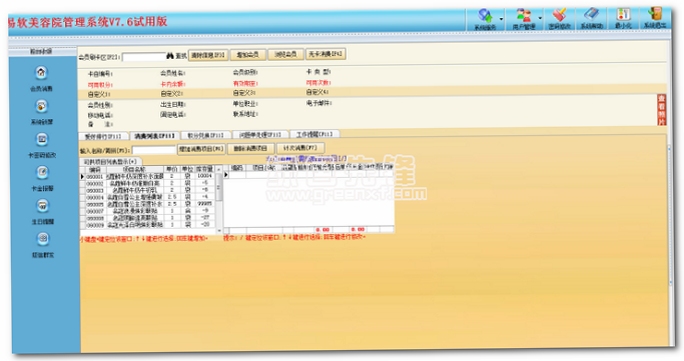Switch to the 积分兑换 tab
The width and height of the screenshot is (684, 361).
[x=205, y=136]
